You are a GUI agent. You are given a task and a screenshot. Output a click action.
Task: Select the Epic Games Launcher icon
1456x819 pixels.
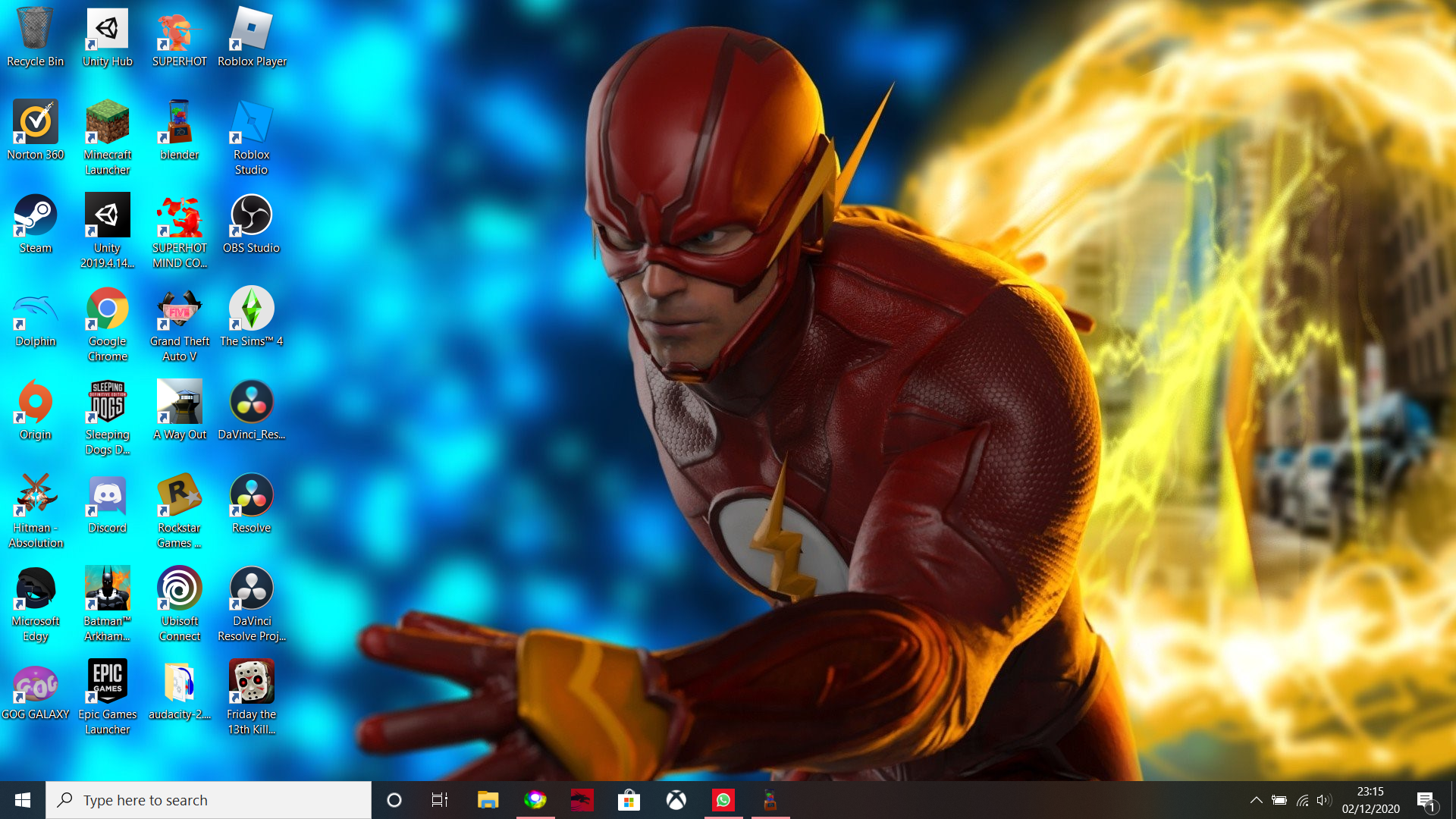coord(107,698)
